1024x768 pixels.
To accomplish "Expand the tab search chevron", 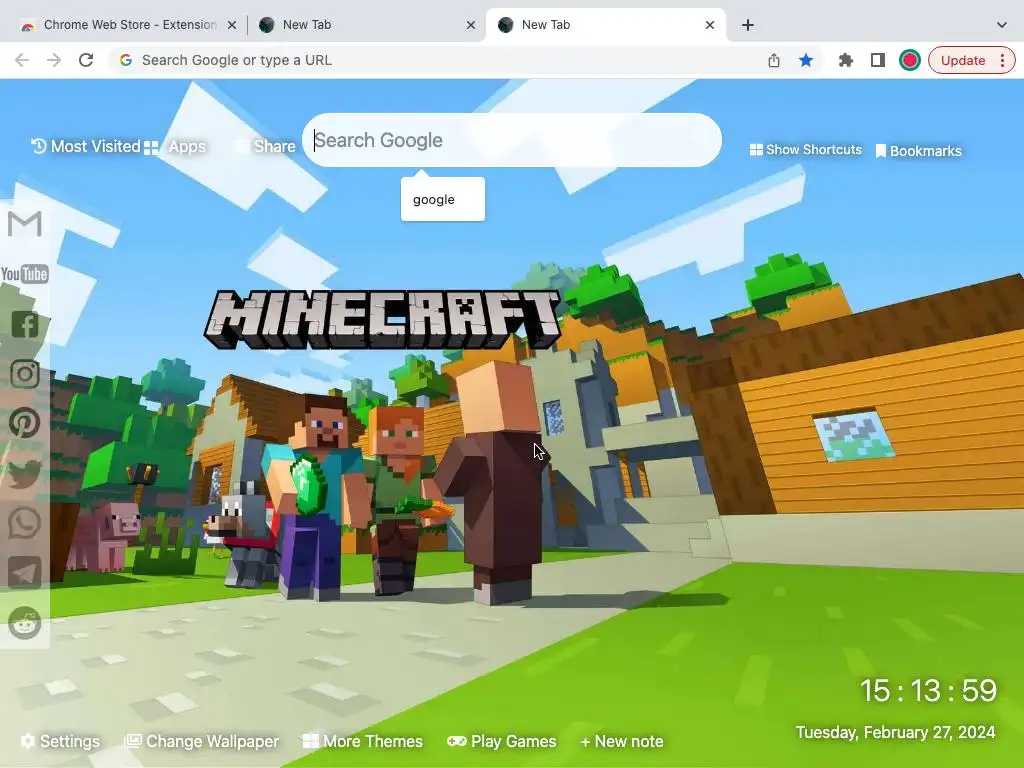I will 1001,25.
